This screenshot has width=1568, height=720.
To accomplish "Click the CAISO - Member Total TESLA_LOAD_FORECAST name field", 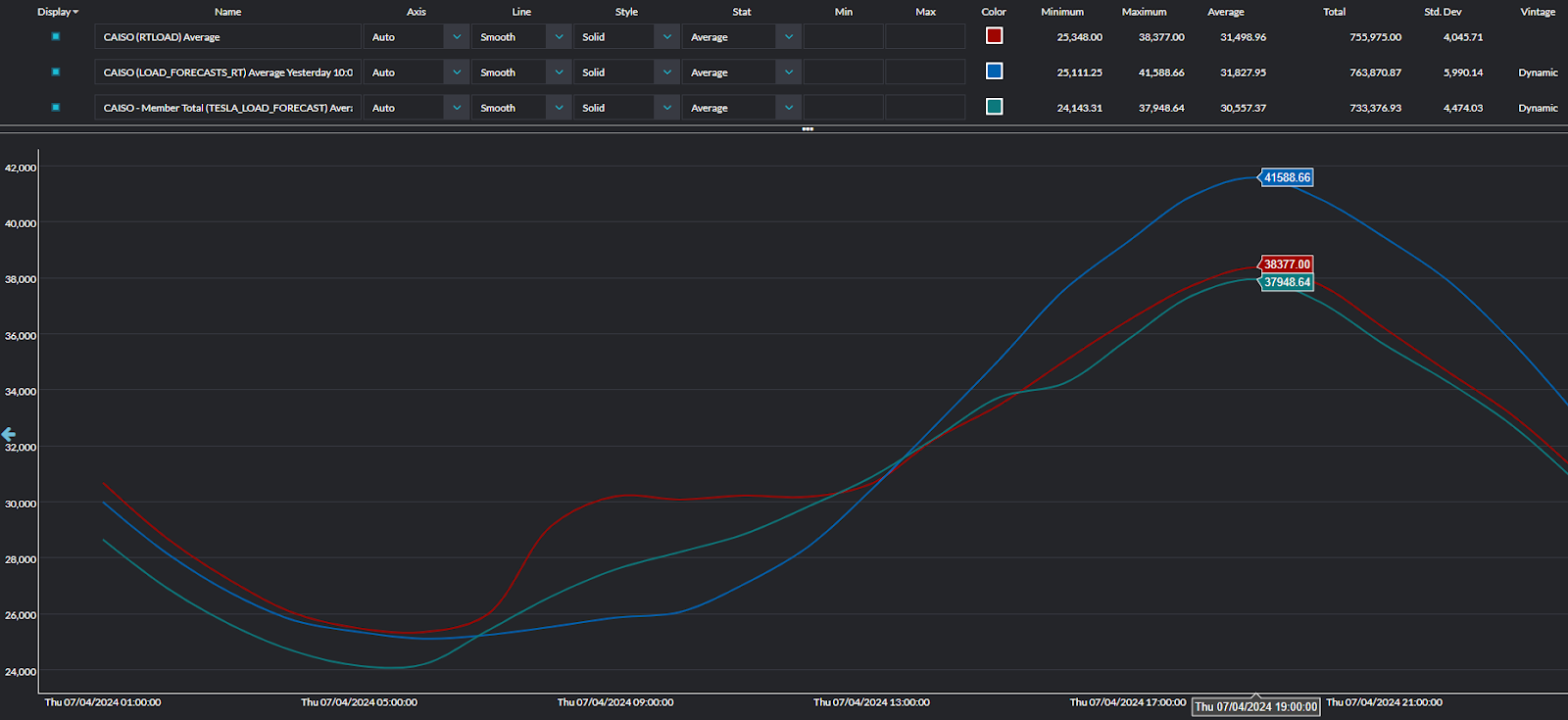I will click(x=227, y=108).
